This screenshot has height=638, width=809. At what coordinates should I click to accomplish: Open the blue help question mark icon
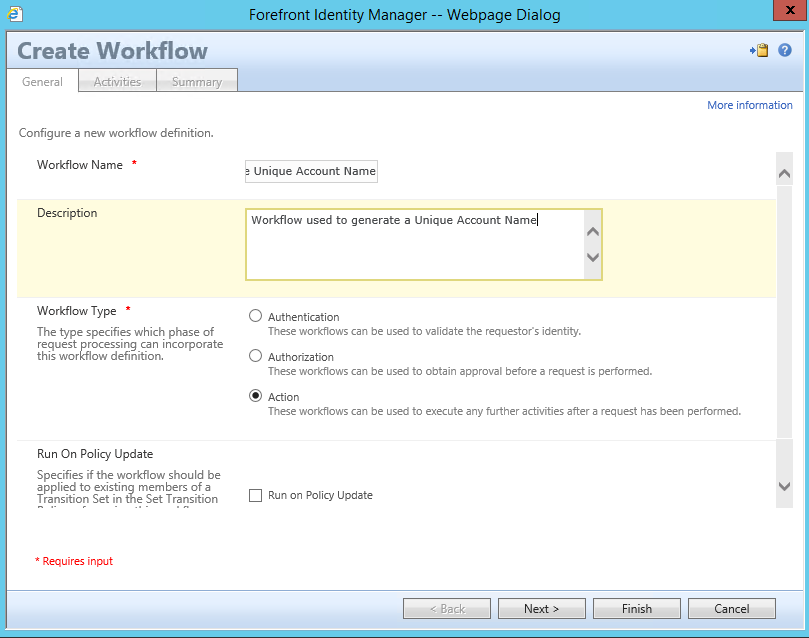click(x=785, y=50)
